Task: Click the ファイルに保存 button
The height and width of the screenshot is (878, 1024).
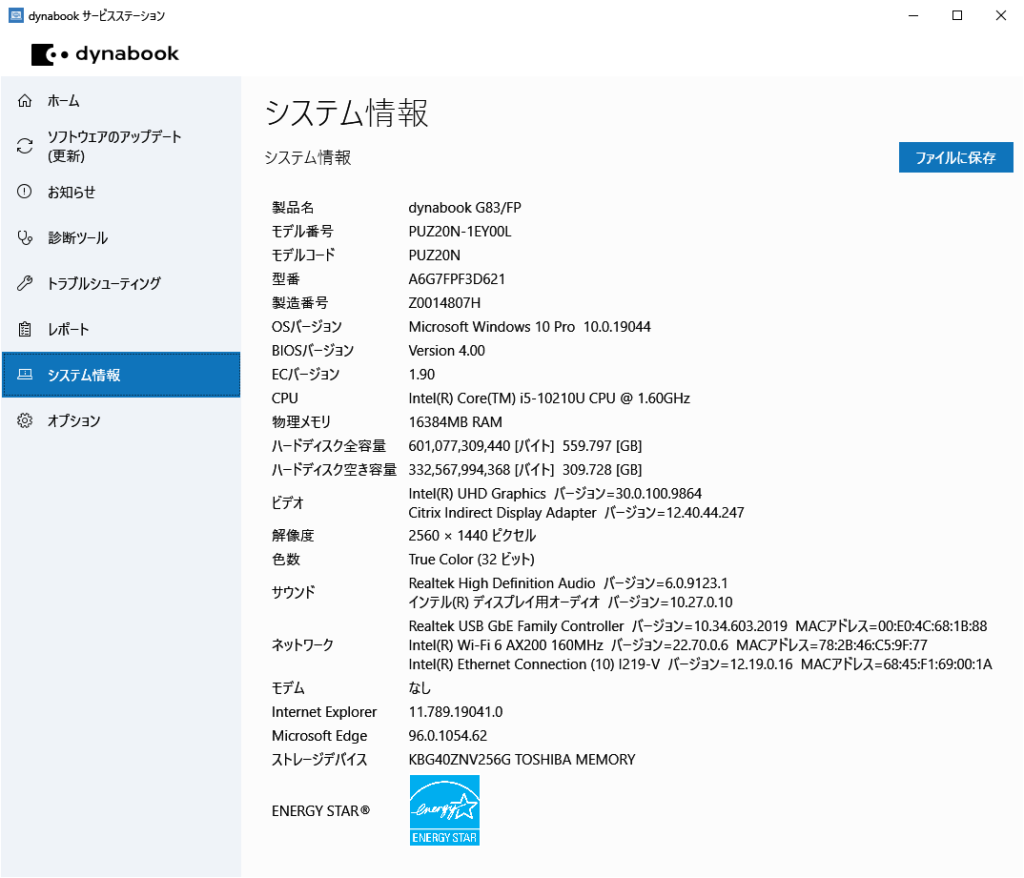Action: click(955, 157)
